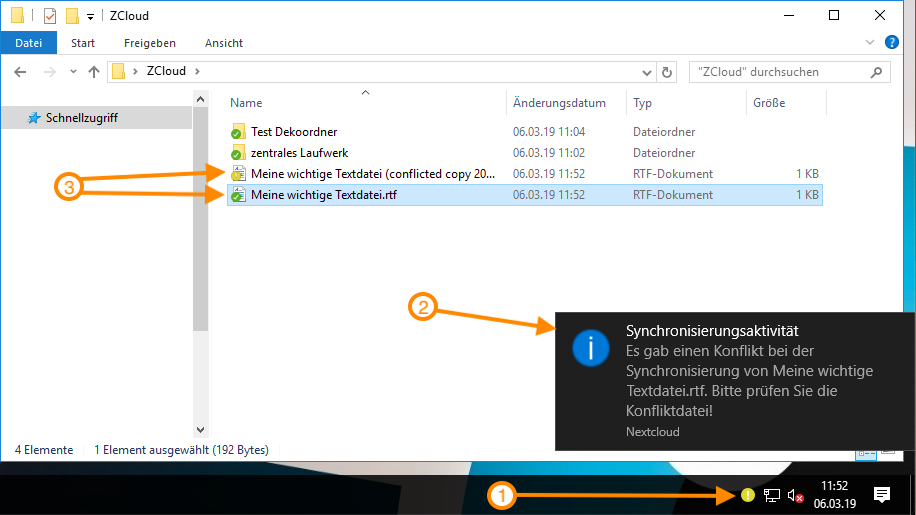Click the conflicted copy file icon
The height and width of the screenshot is (515, 916).
point(238,173)
